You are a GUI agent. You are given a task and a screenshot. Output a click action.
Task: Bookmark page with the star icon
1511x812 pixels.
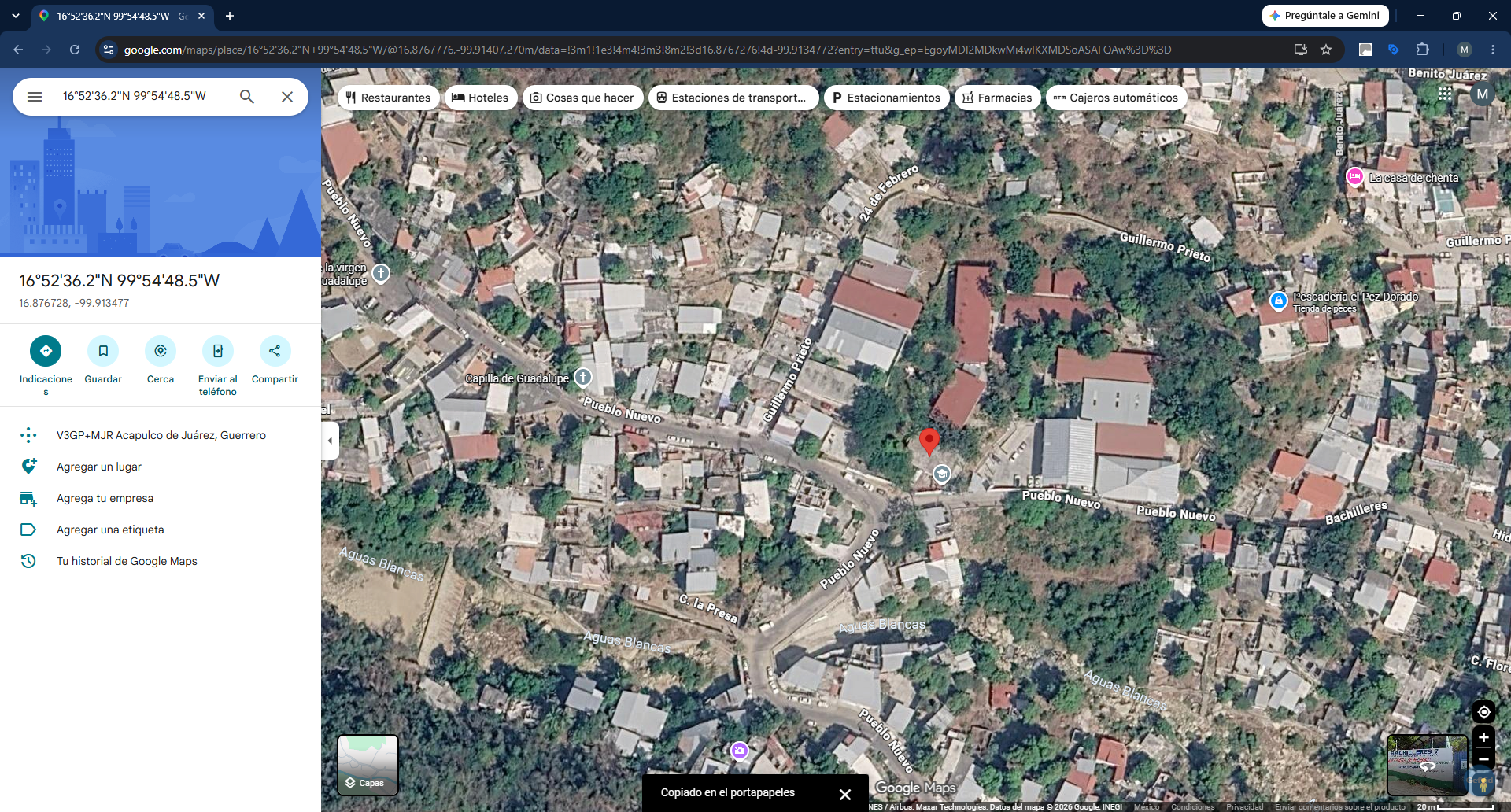pyautogui.click(x=1326, y=50)
